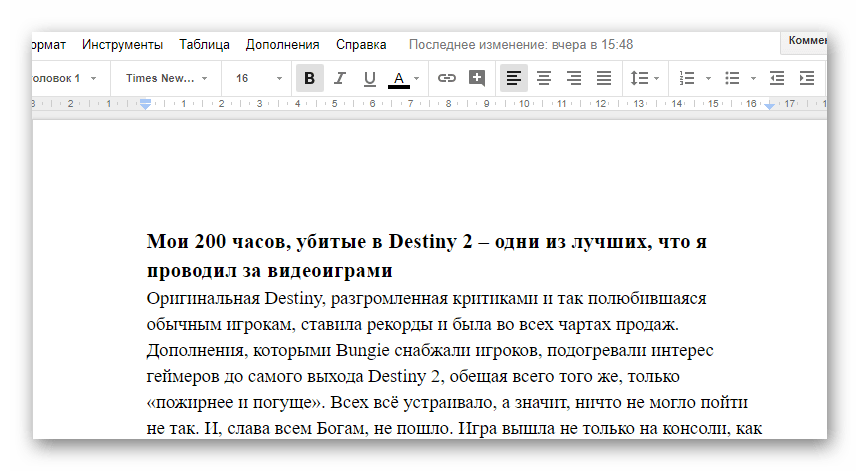Decrease the paragraph indent
The height and width of the screenshot is (471, 859).
click(777, 78)
